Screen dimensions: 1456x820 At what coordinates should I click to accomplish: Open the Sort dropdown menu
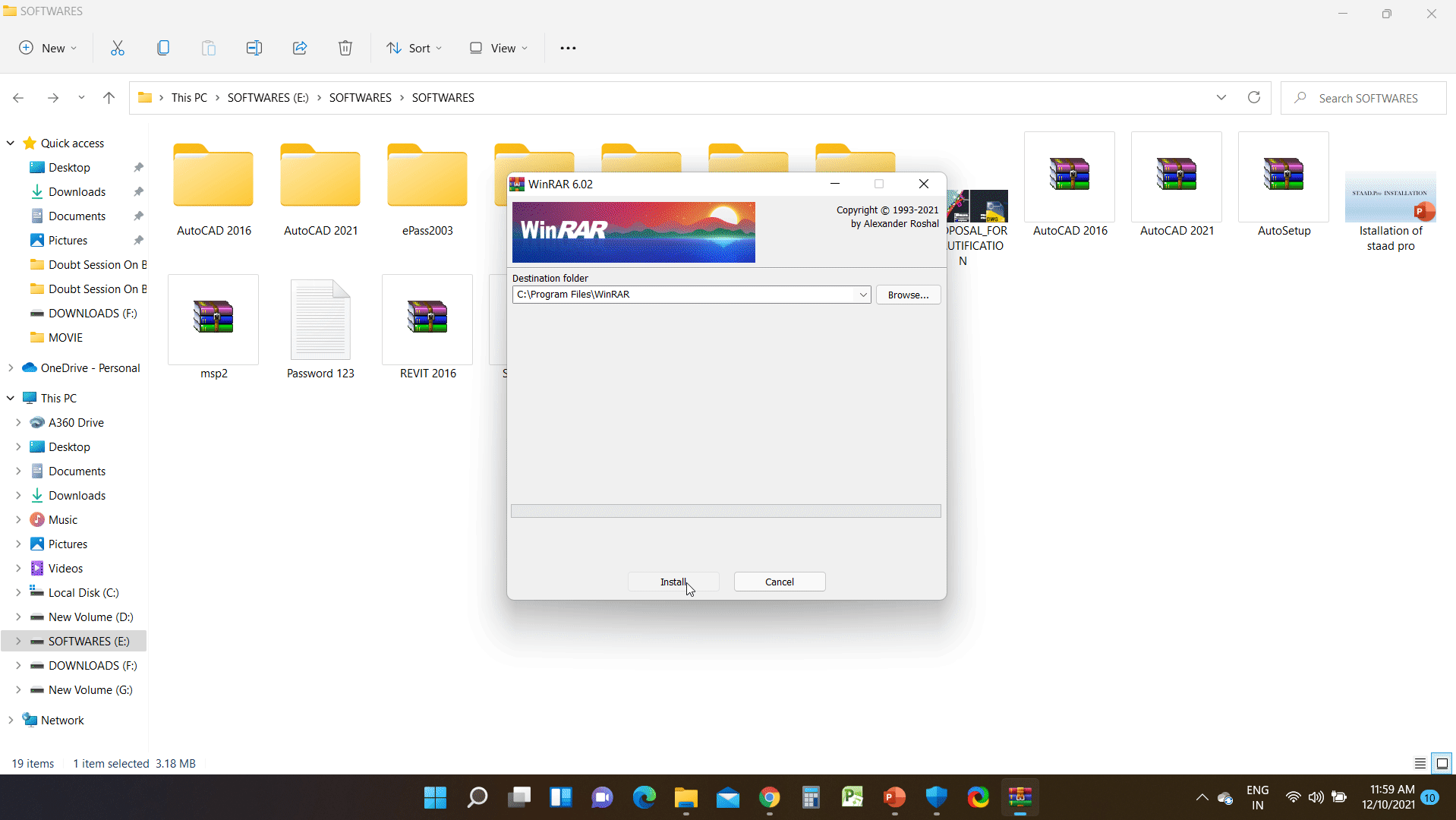pos(414,48)
